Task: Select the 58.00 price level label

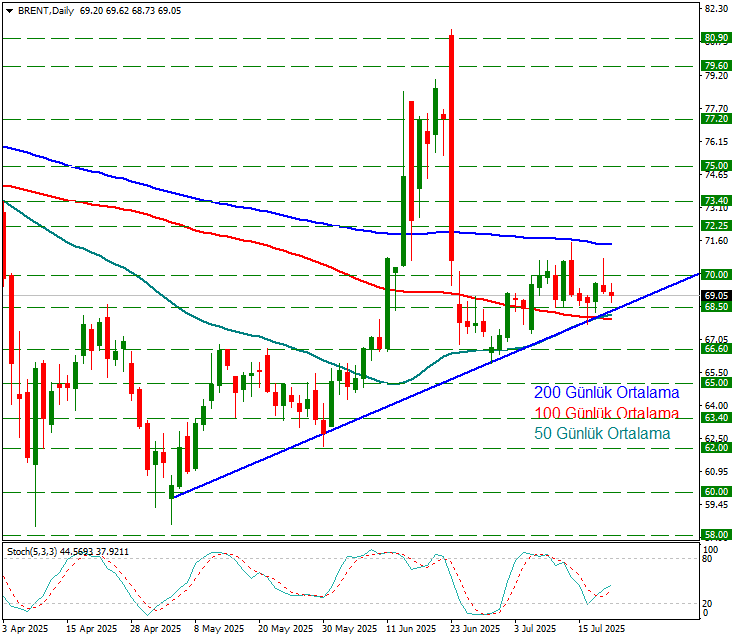Action: (x=716, y=535)
